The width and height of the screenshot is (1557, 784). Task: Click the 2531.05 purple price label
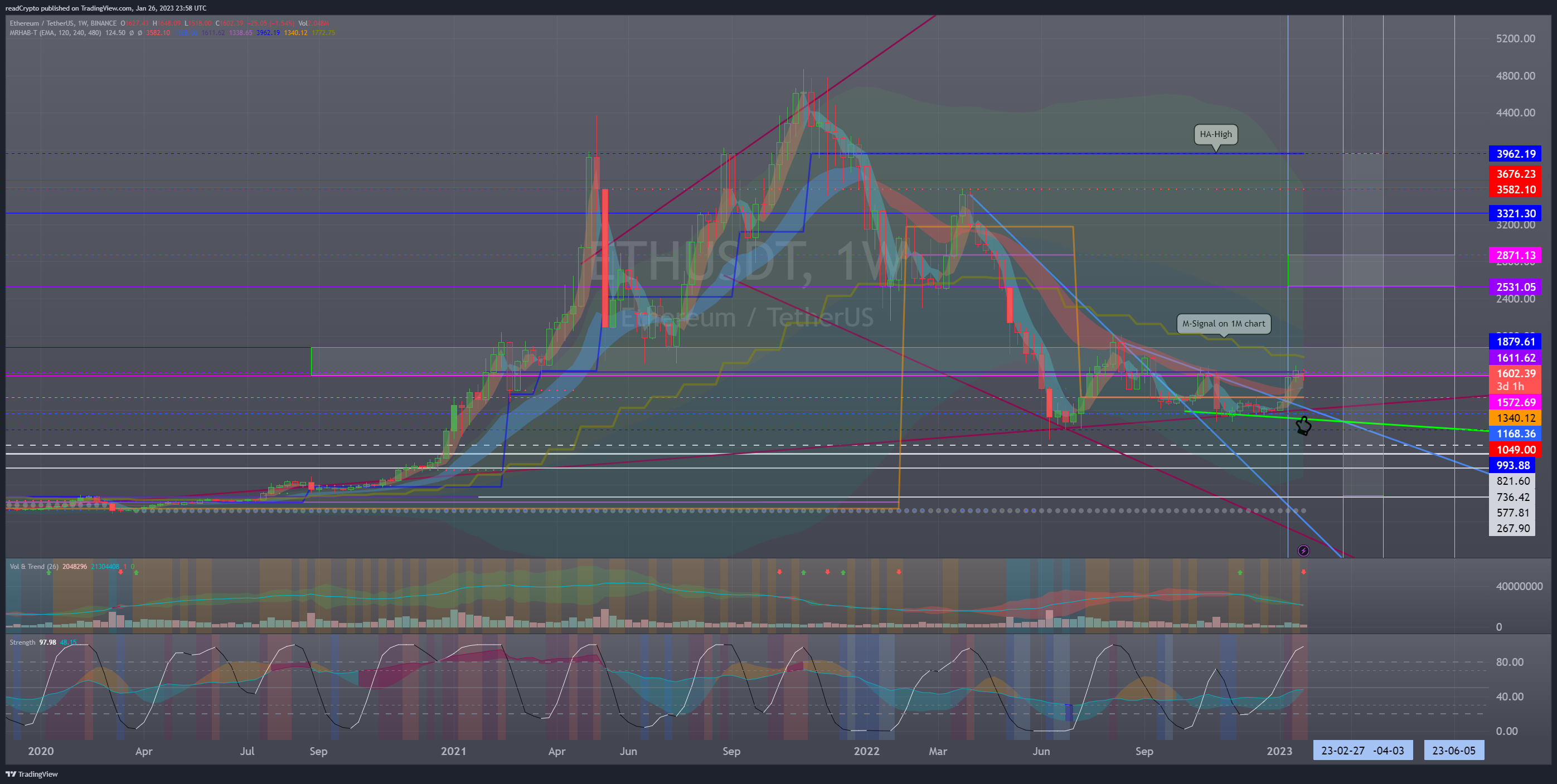tap(1515, 287)
